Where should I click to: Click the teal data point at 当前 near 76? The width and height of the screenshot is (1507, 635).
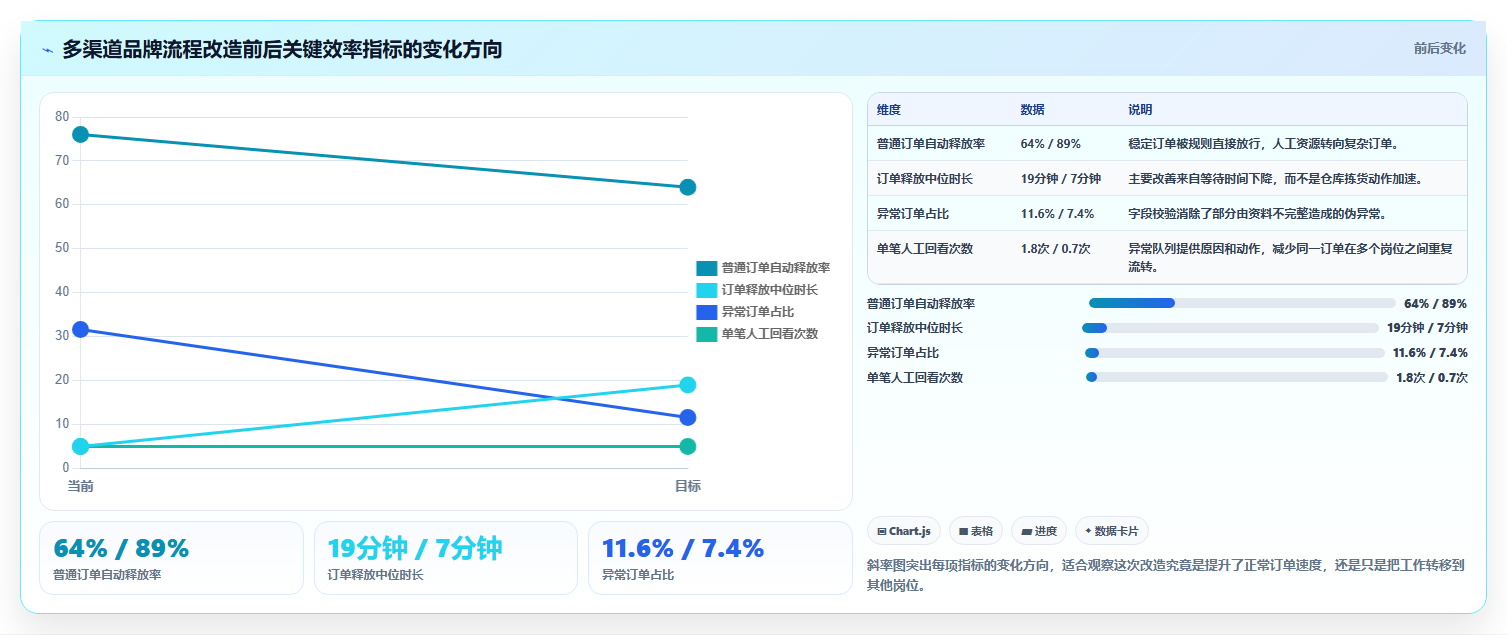[x=80, y=134]
